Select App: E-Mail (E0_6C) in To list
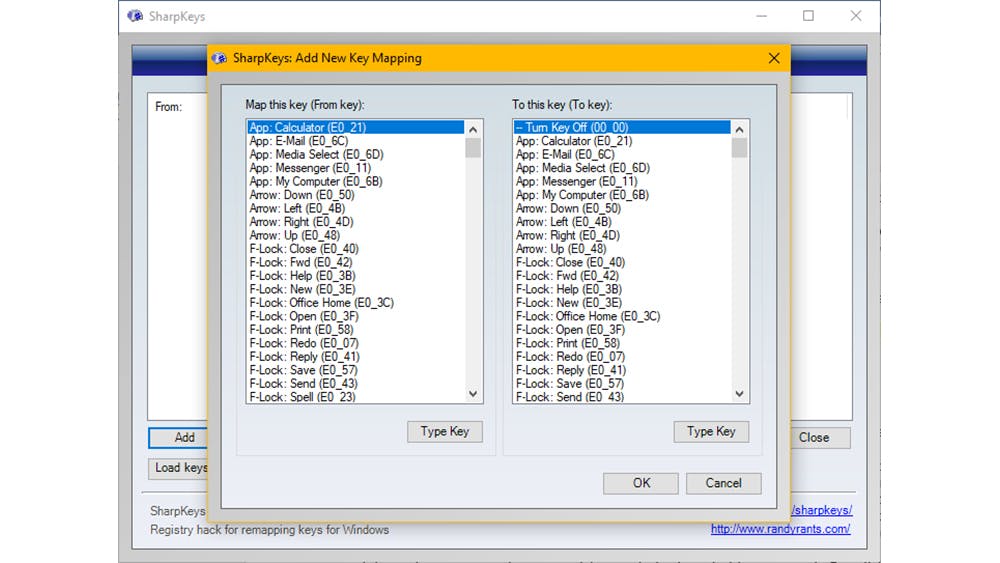The image size is (1000, 563). (x=622, y=154)
